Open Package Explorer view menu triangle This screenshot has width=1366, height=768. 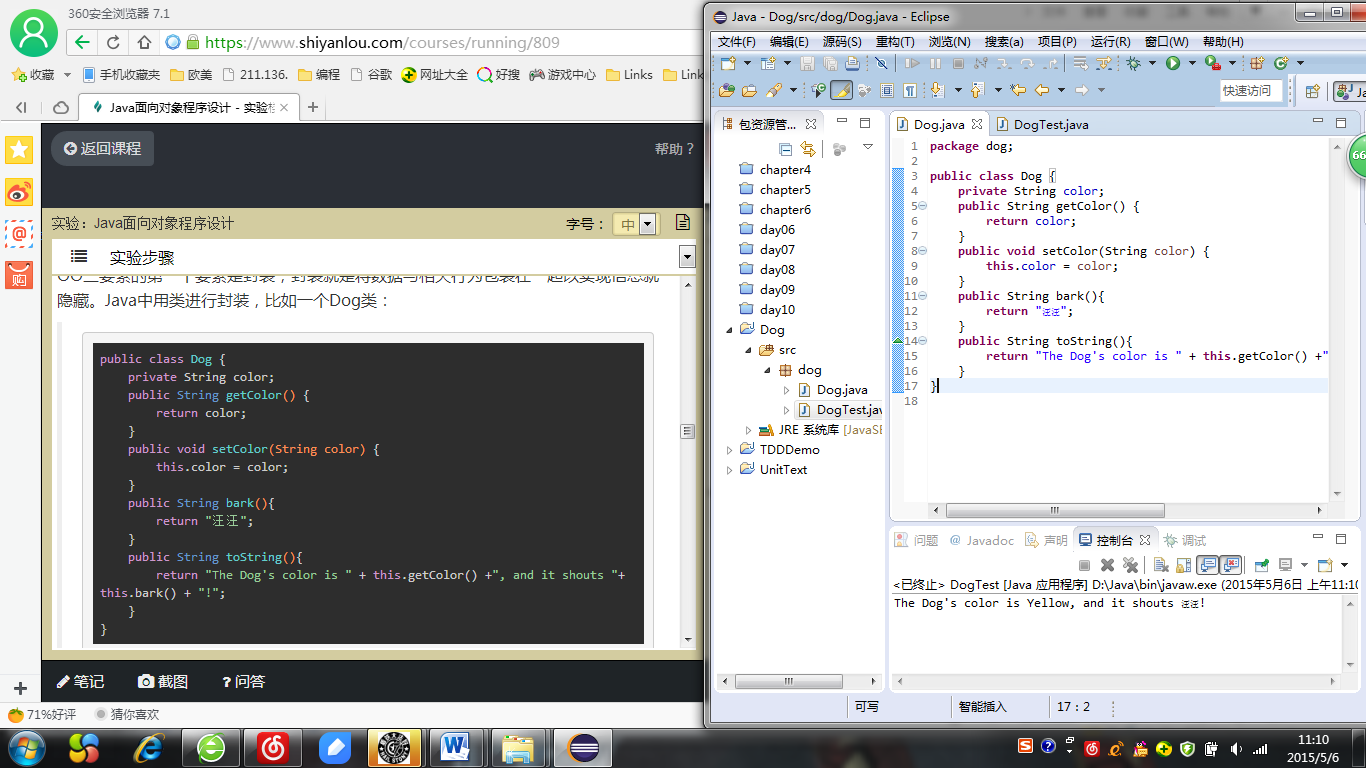(x=868, y=147)
